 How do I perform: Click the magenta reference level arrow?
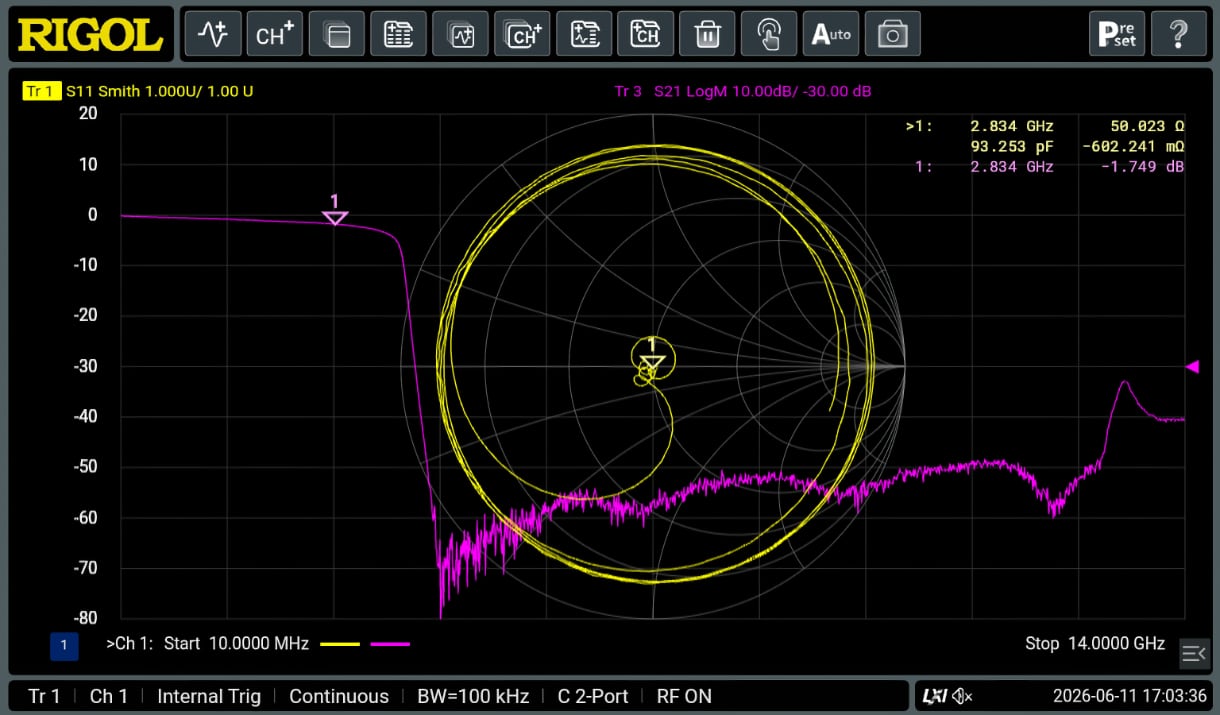click(x=1192, y=367)
